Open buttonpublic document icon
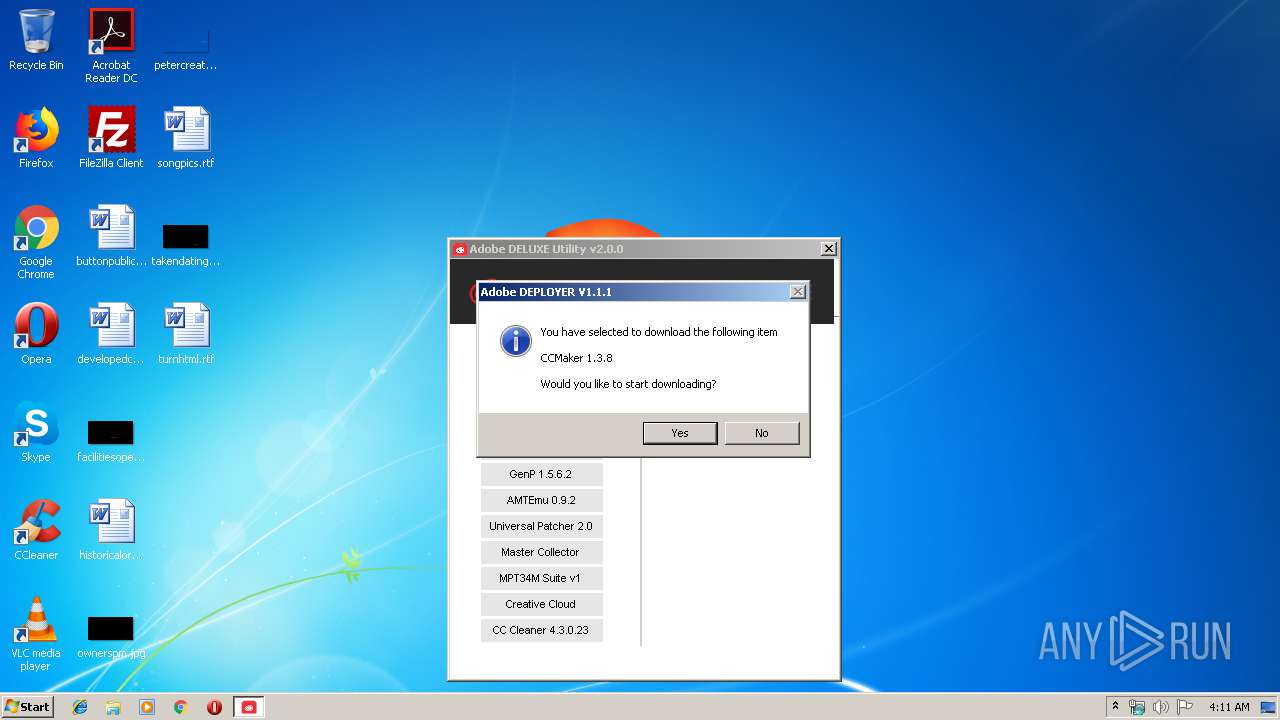1280x720 pixels. [111, 236]
